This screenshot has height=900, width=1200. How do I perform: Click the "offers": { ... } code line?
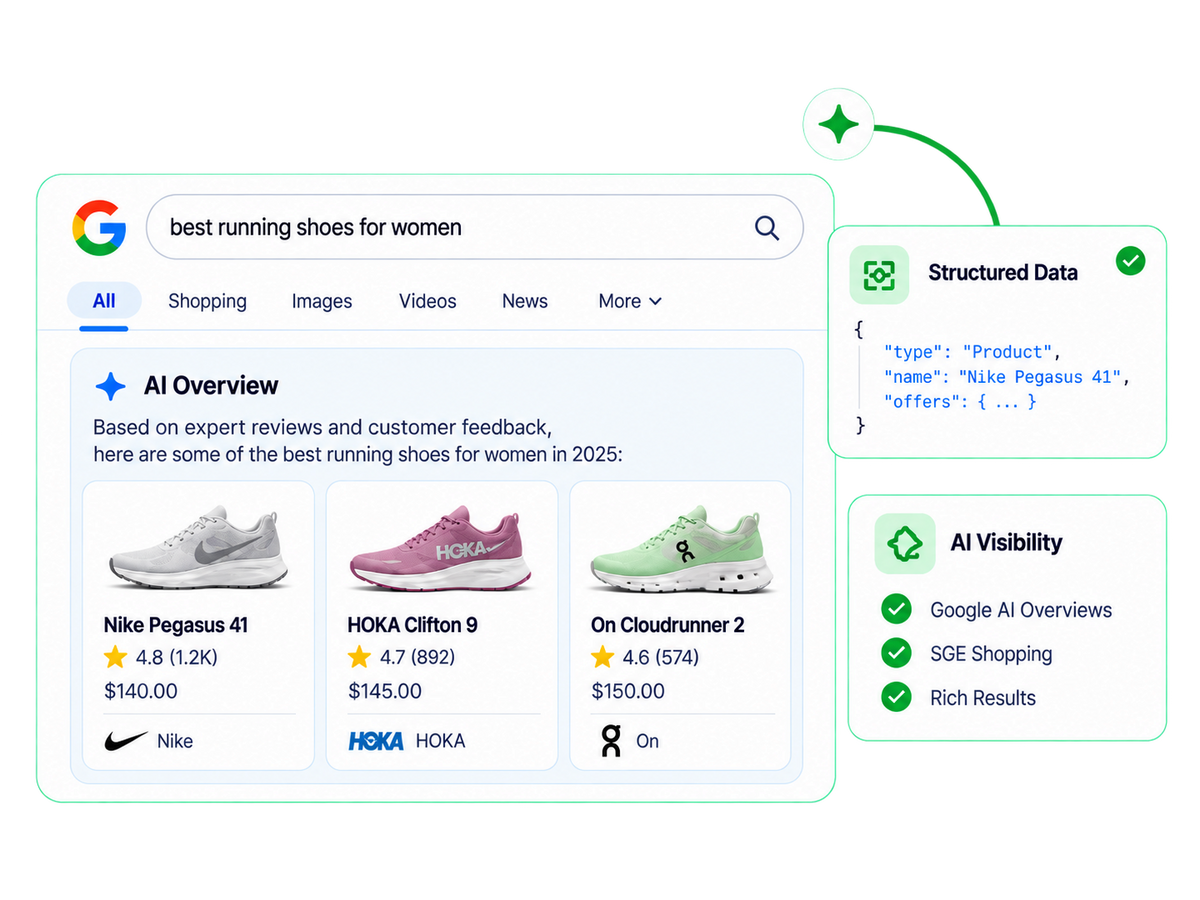click(x=960, y=402)
